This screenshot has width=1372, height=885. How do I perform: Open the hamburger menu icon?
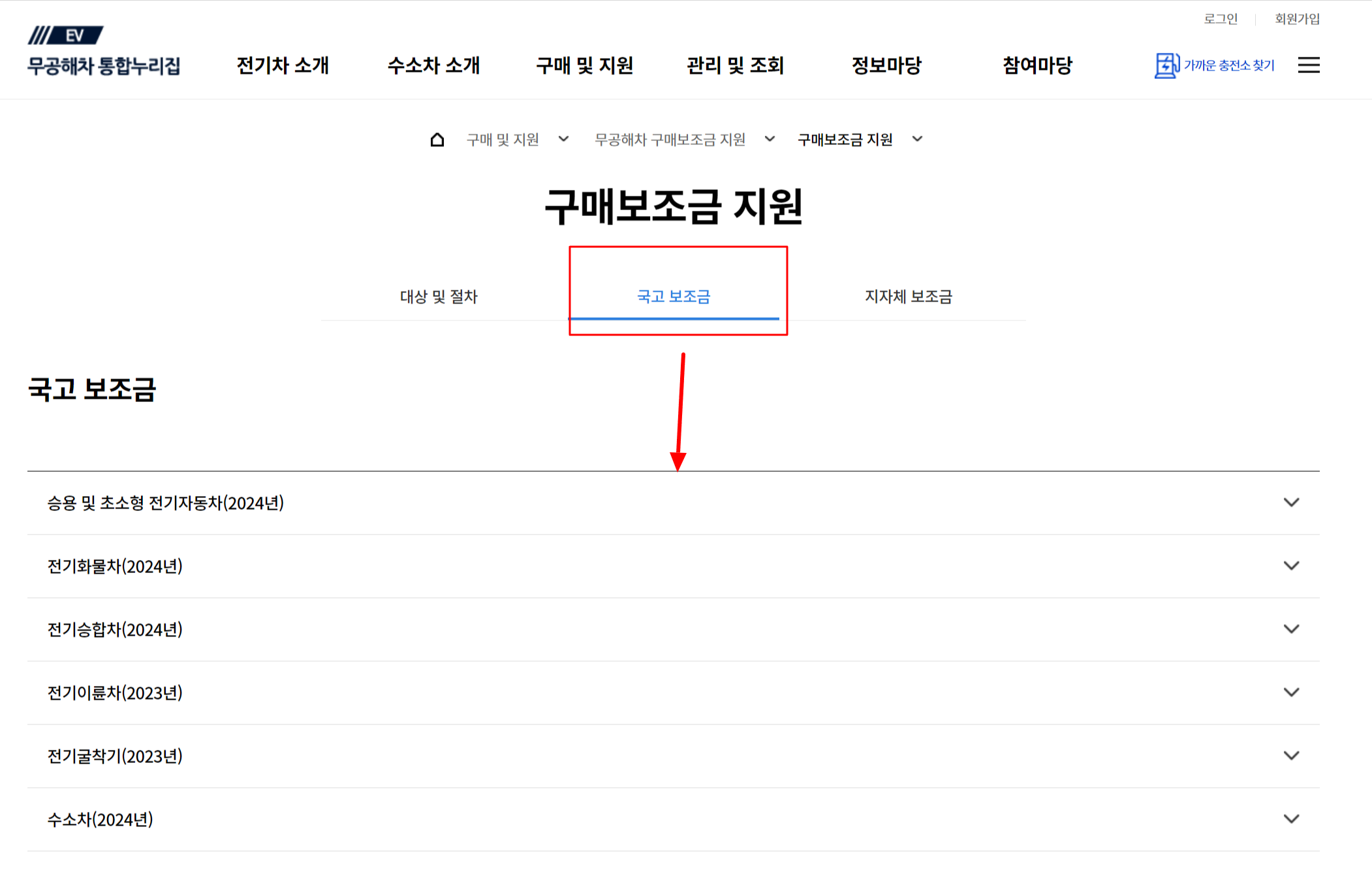point(1308,65)
